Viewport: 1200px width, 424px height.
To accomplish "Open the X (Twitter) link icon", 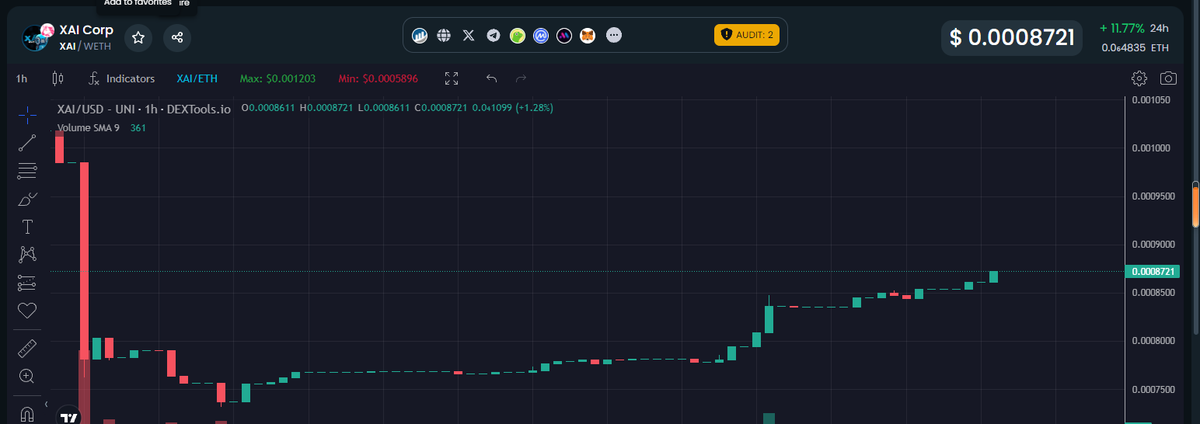I will 469,35.
